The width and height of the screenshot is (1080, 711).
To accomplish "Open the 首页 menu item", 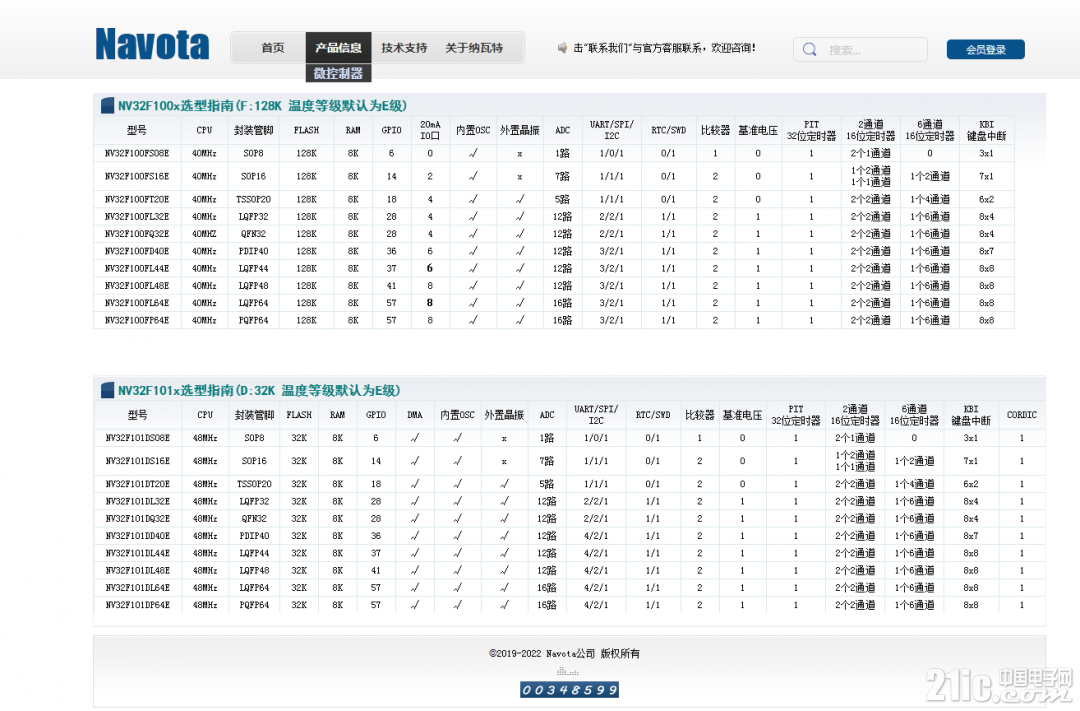I will coord(273,48).
